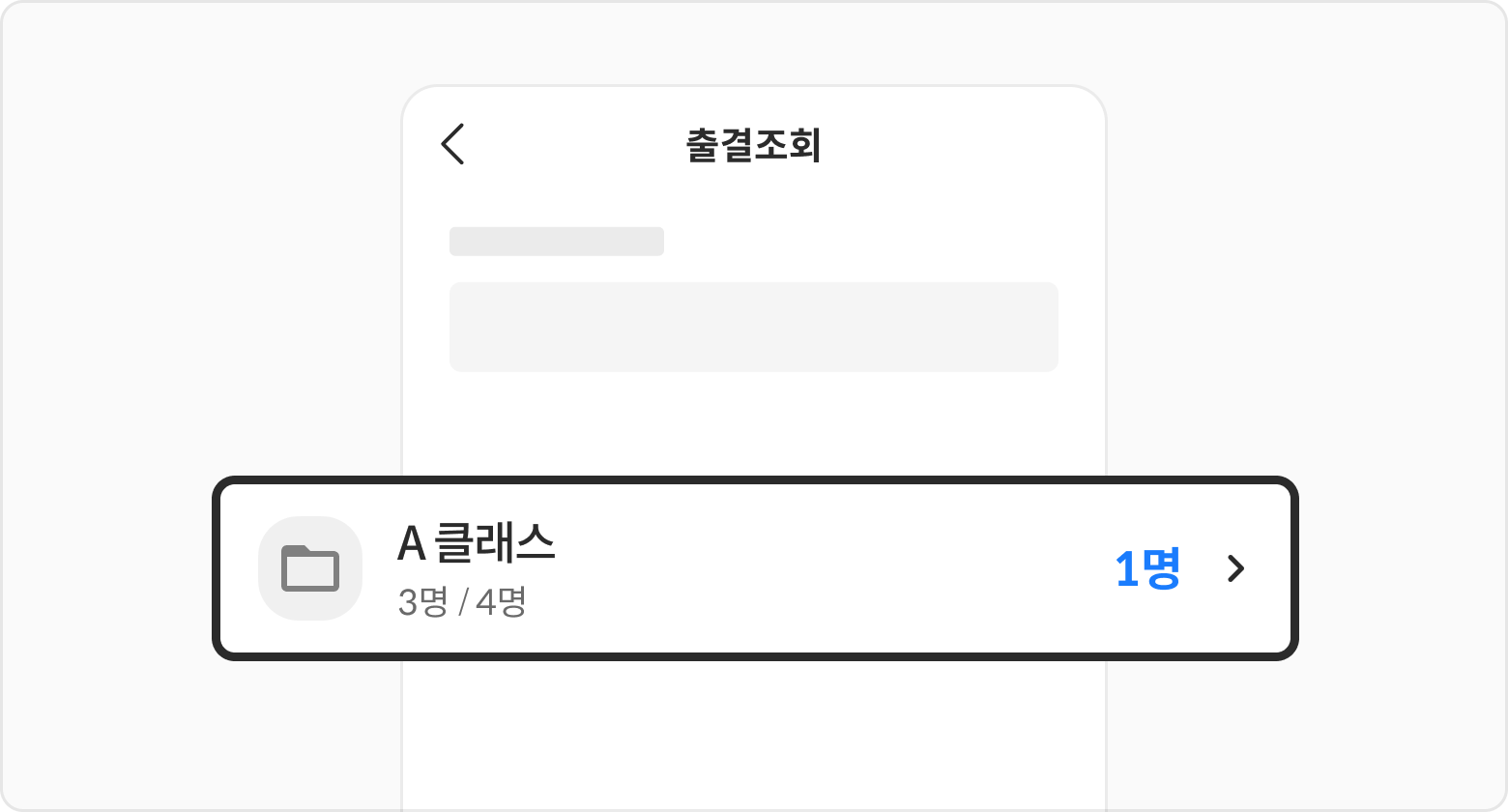Click the 3명 present count text
The image size is (1508, 812).
(422, 601)
